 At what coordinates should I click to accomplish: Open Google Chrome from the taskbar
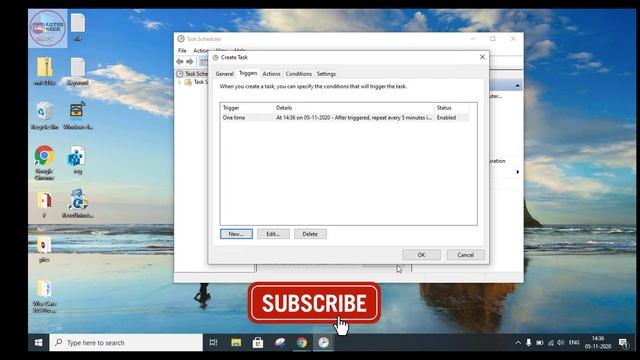(302, 342)
